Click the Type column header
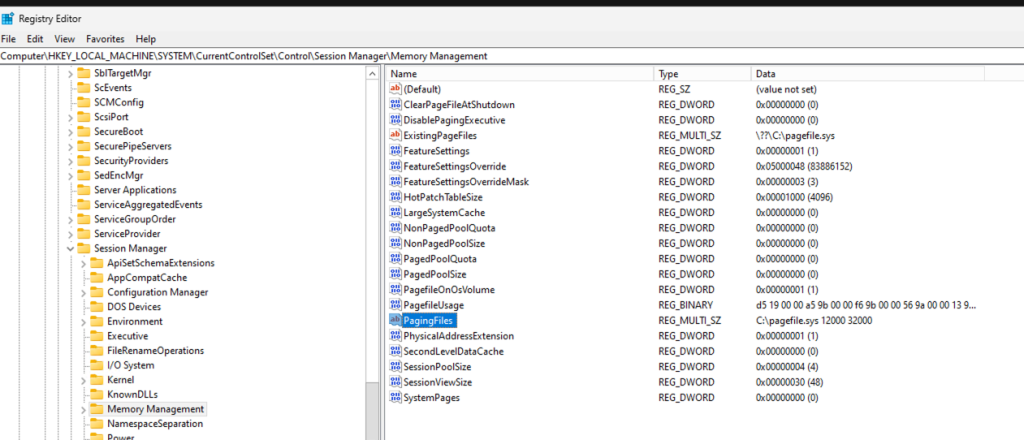The width and height of the screenshot is (1024, 440). coord(700,74)
